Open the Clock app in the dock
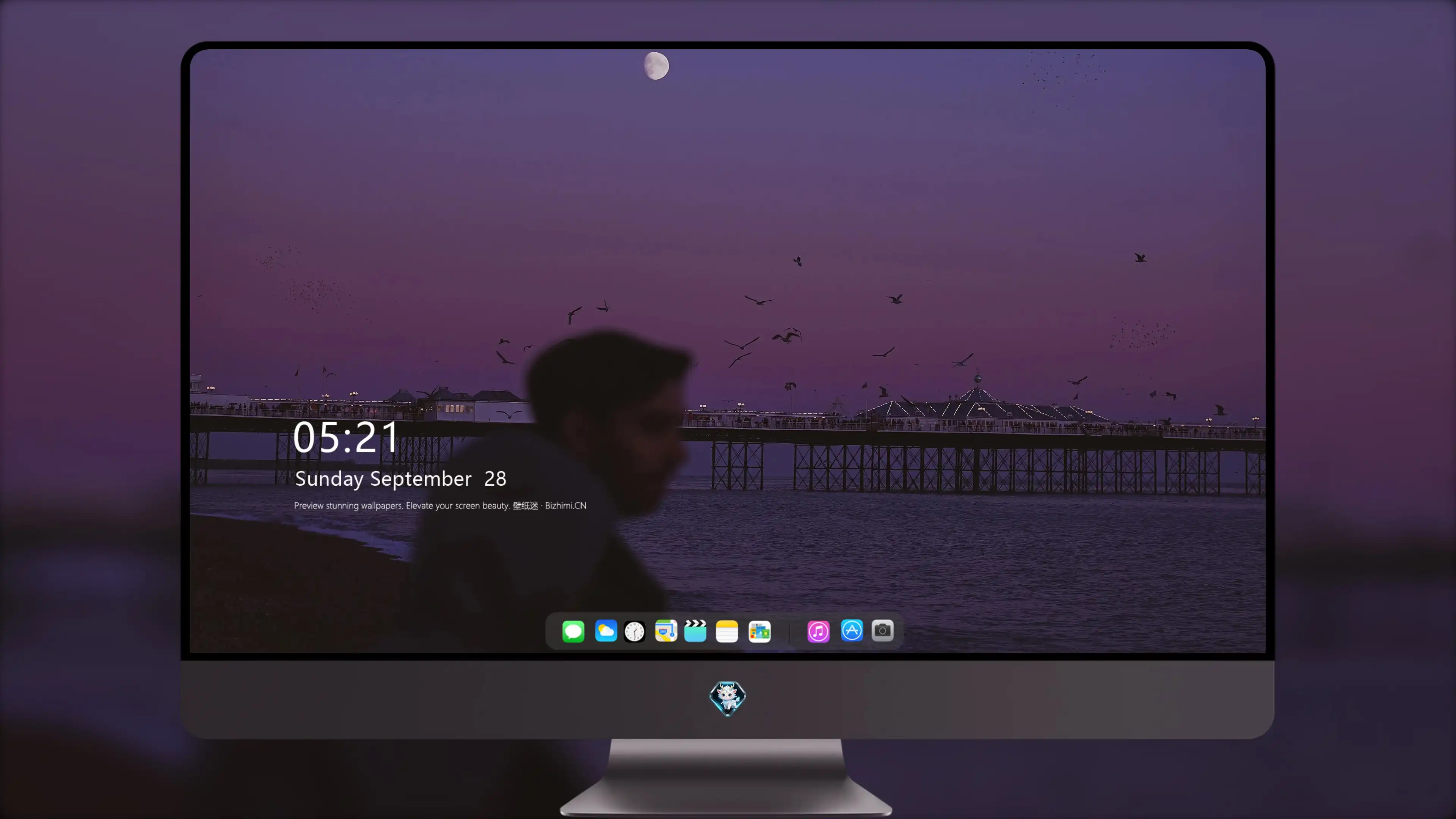Screen dimensions: 1456x819 click(x=634, y=631)
